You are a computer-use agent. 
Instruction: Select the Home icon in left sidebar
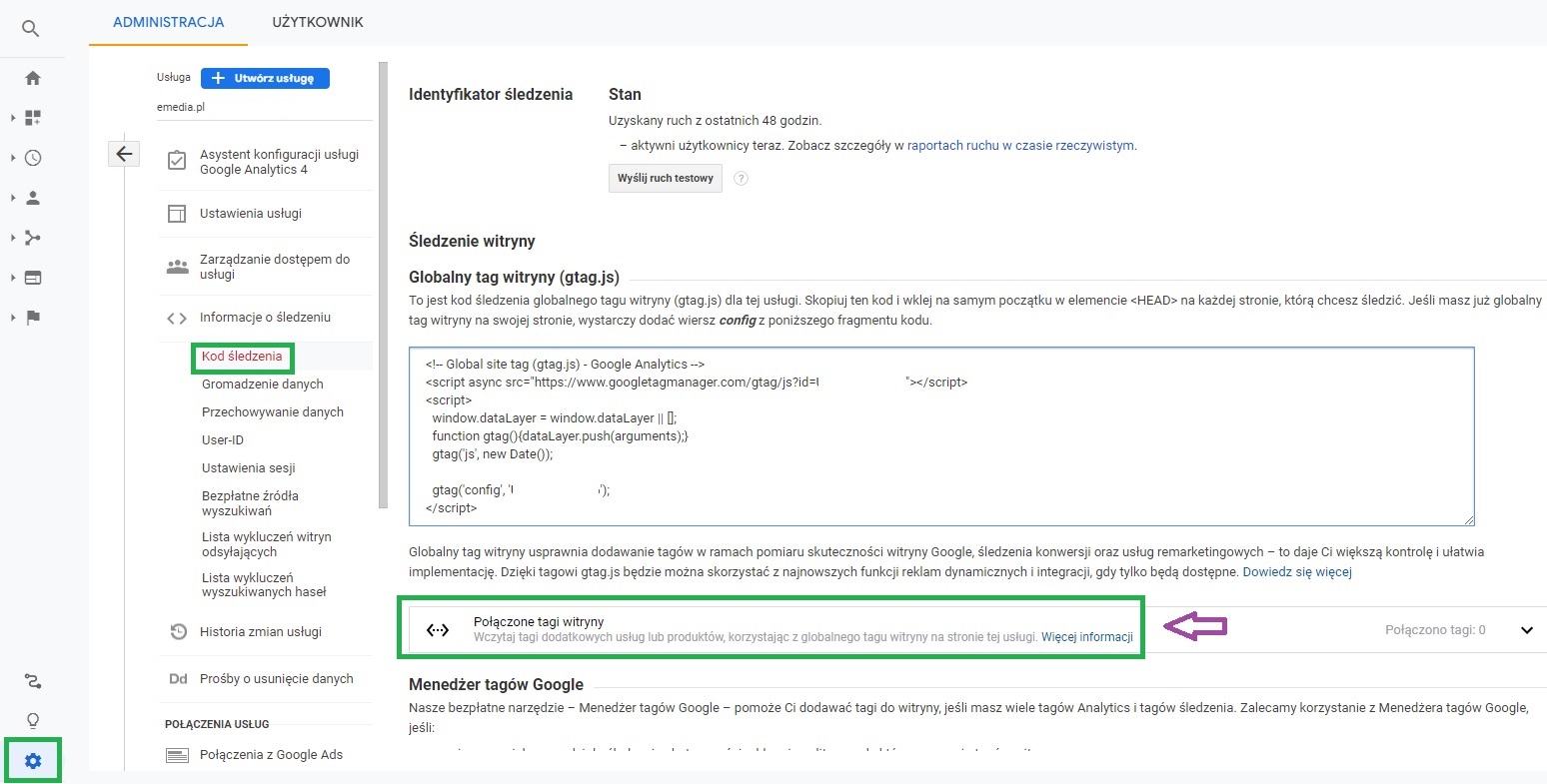[33, 77]
